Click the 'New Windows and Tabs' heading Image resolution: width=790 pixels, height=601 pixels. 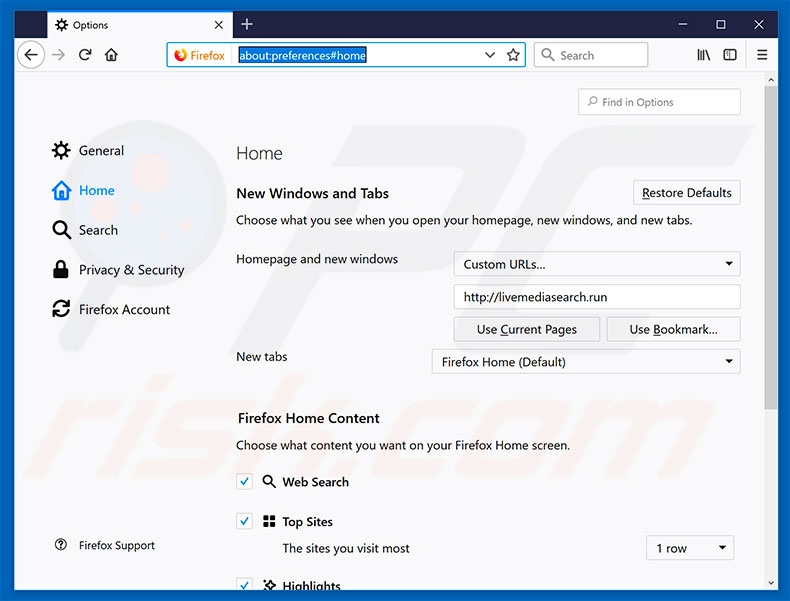pyautogui.click(x=312, y=193)
